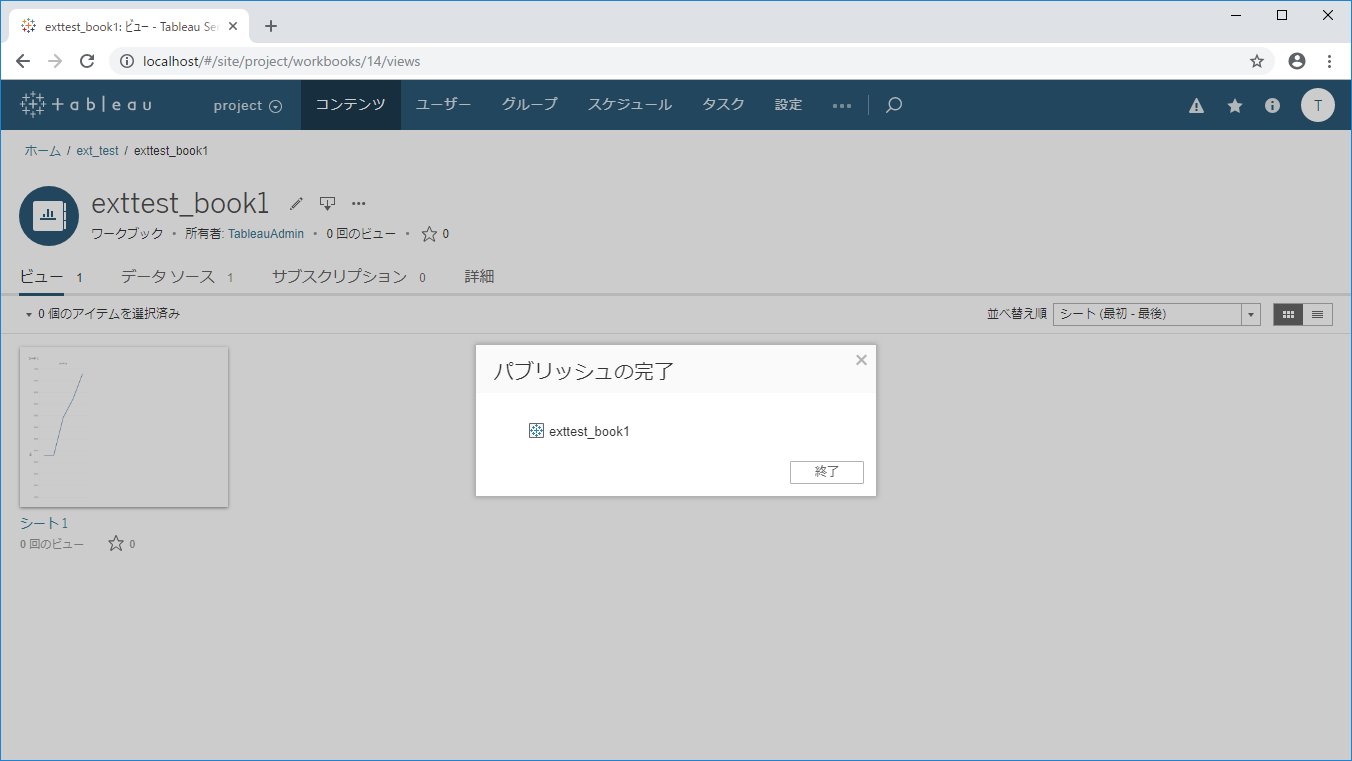Go to タスク in navigation
This screenshot has height=761, width=1352.
[724, 105]
